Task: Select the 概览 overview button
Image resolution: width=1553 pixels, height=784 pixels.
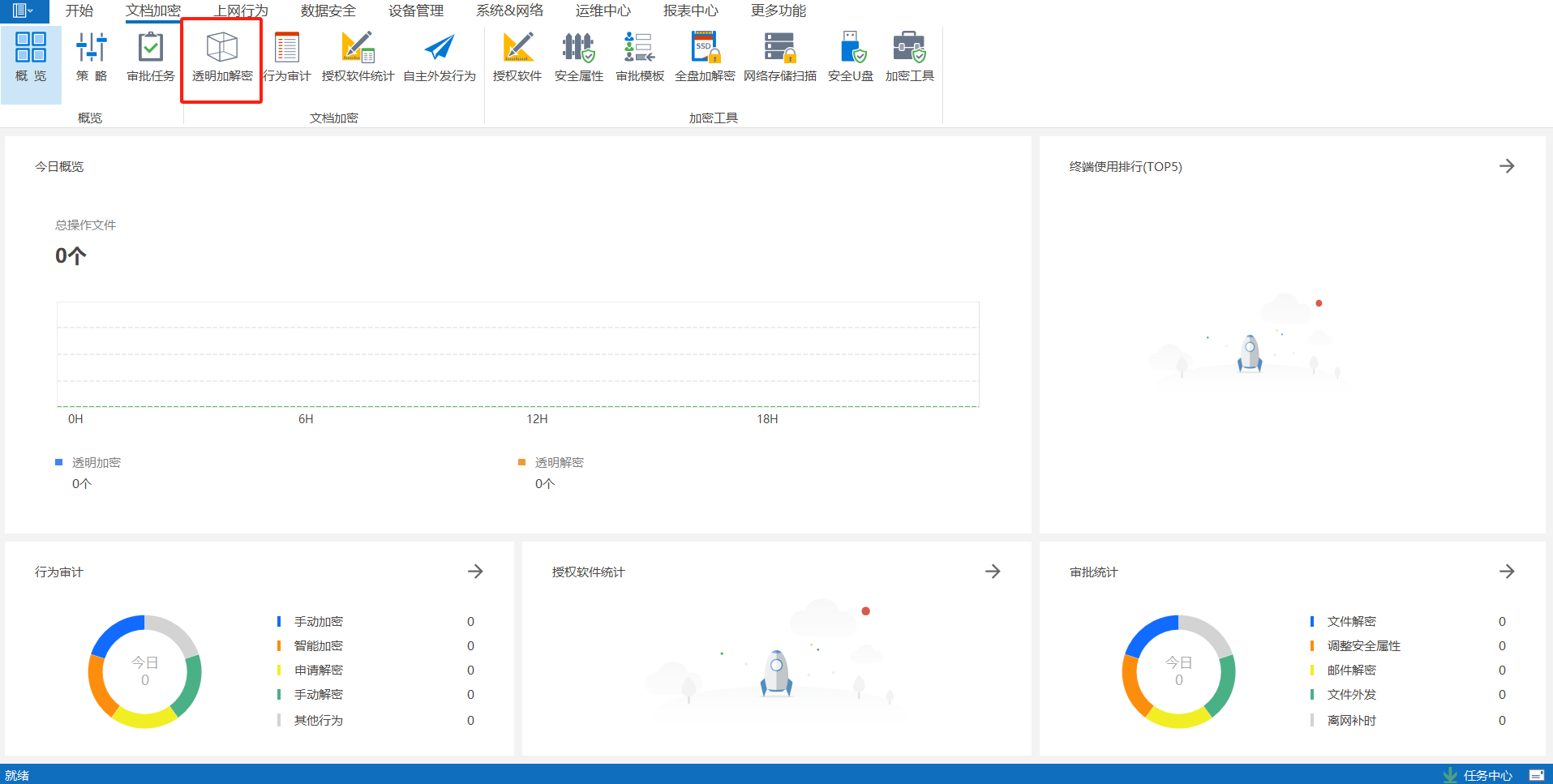Action: tap(31, 58)
